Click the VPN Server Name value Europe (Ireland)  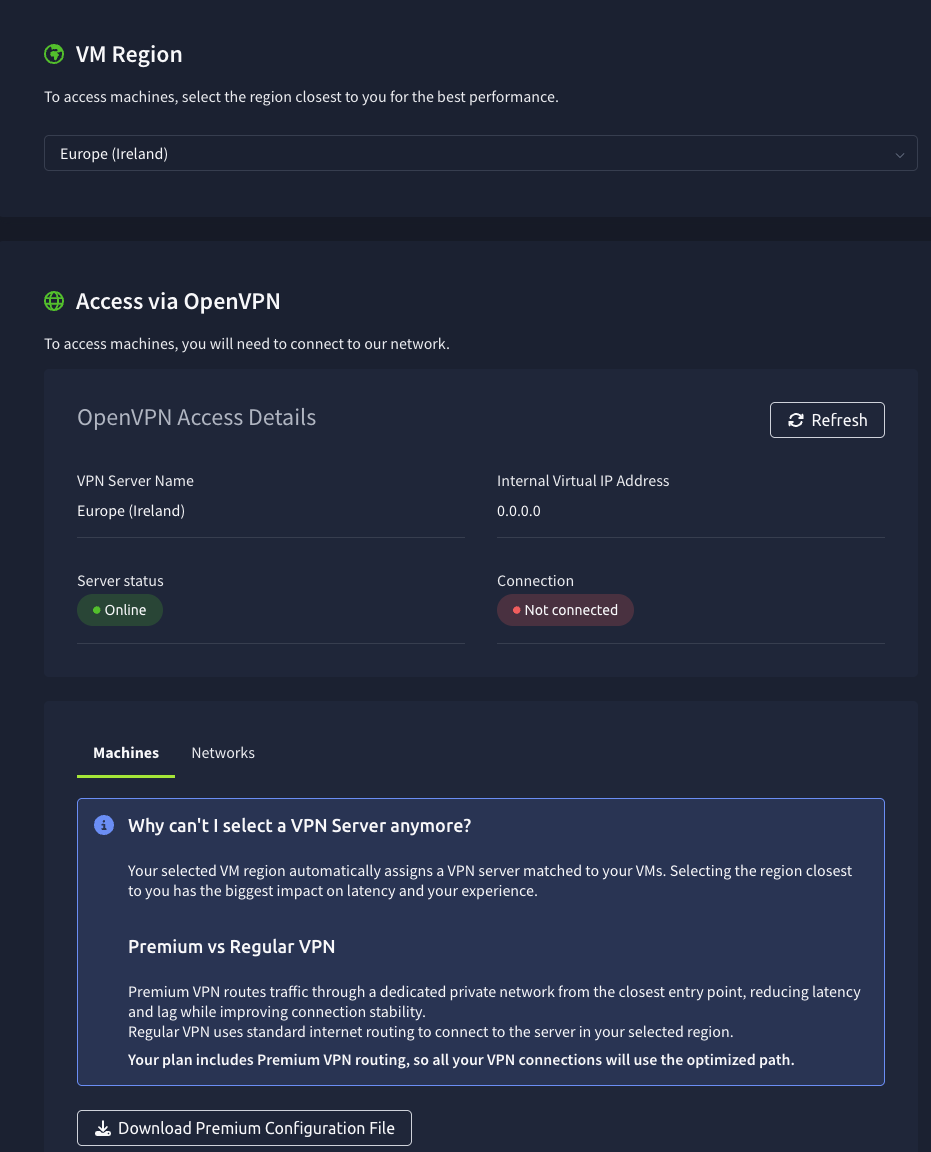pos(131,511)
